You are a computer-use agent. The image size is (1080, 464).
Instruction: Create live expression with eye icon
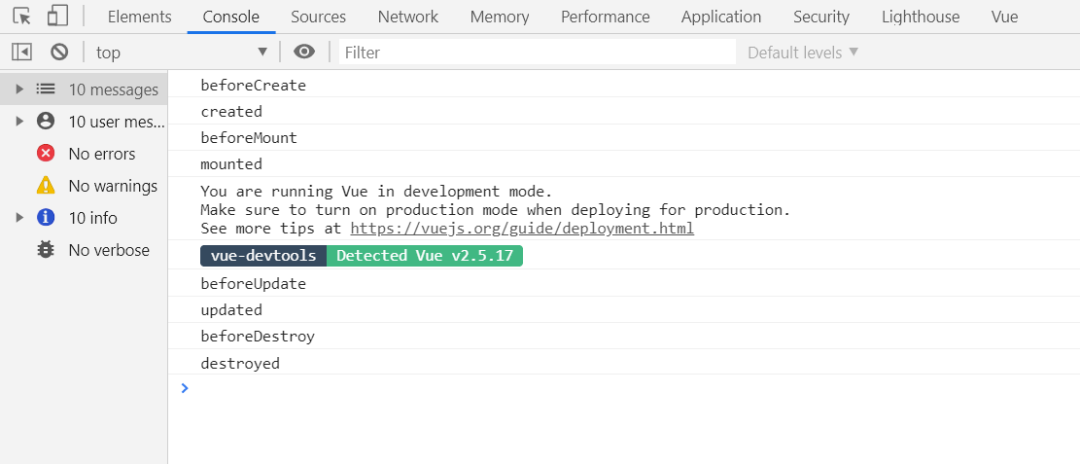[x=304, y=52]
